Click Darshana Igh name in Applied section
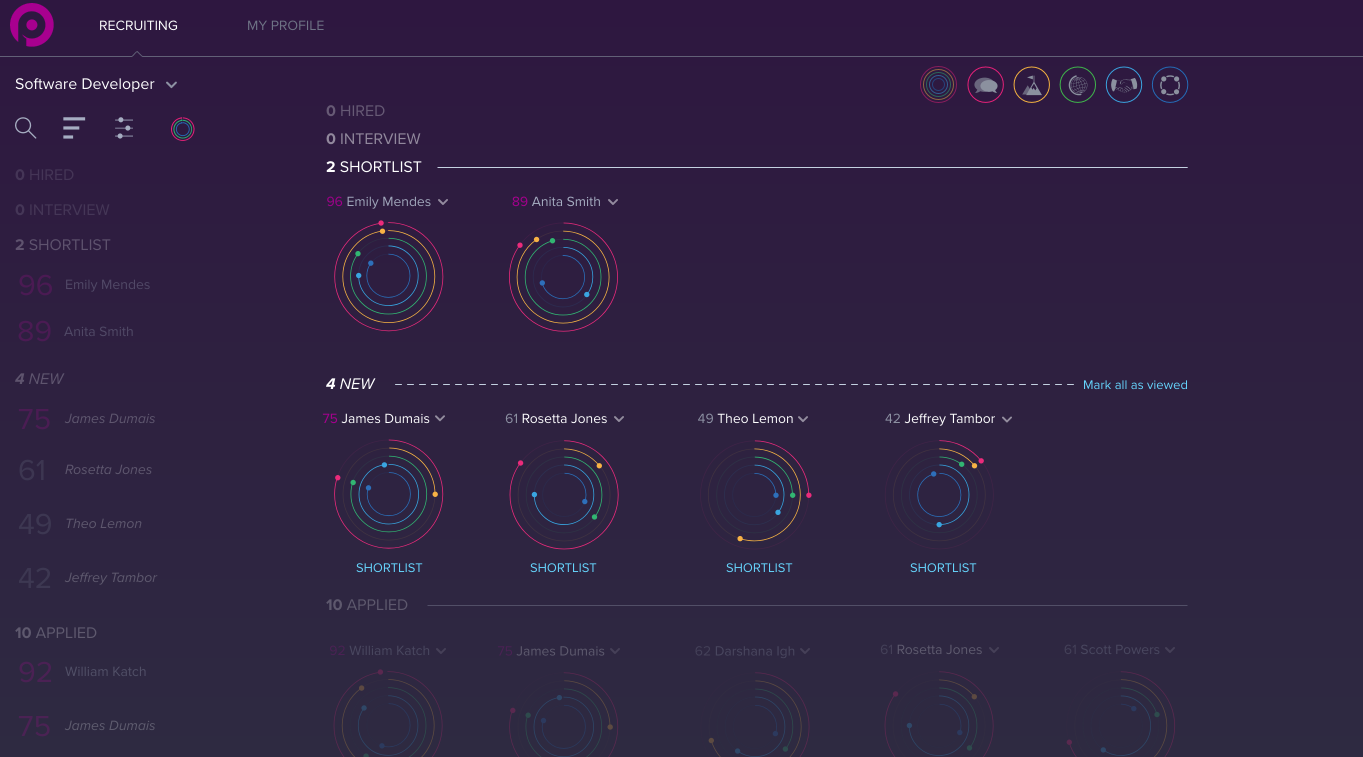1363x757 pixels. coord(757,651)
